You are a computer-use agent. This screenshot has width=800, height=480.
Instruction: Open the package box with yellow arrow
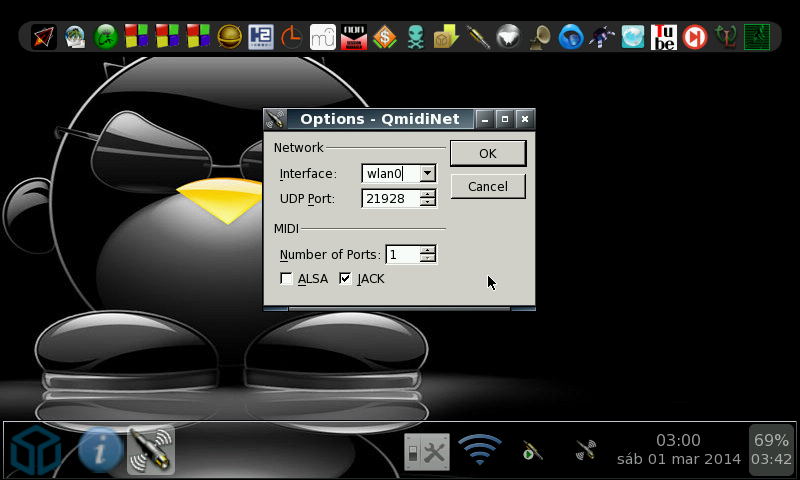tap(446, 37)
